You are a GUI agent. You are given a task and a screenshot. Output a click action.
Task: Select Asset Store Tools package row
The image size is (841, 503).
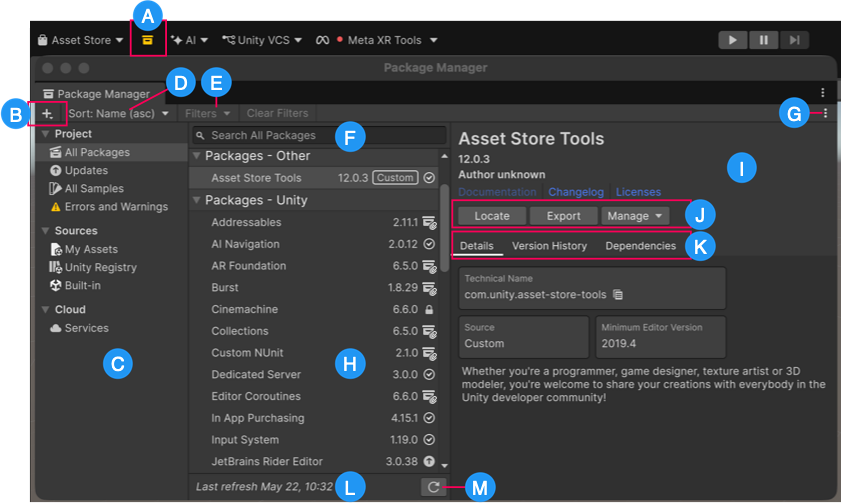click(314, 178)
